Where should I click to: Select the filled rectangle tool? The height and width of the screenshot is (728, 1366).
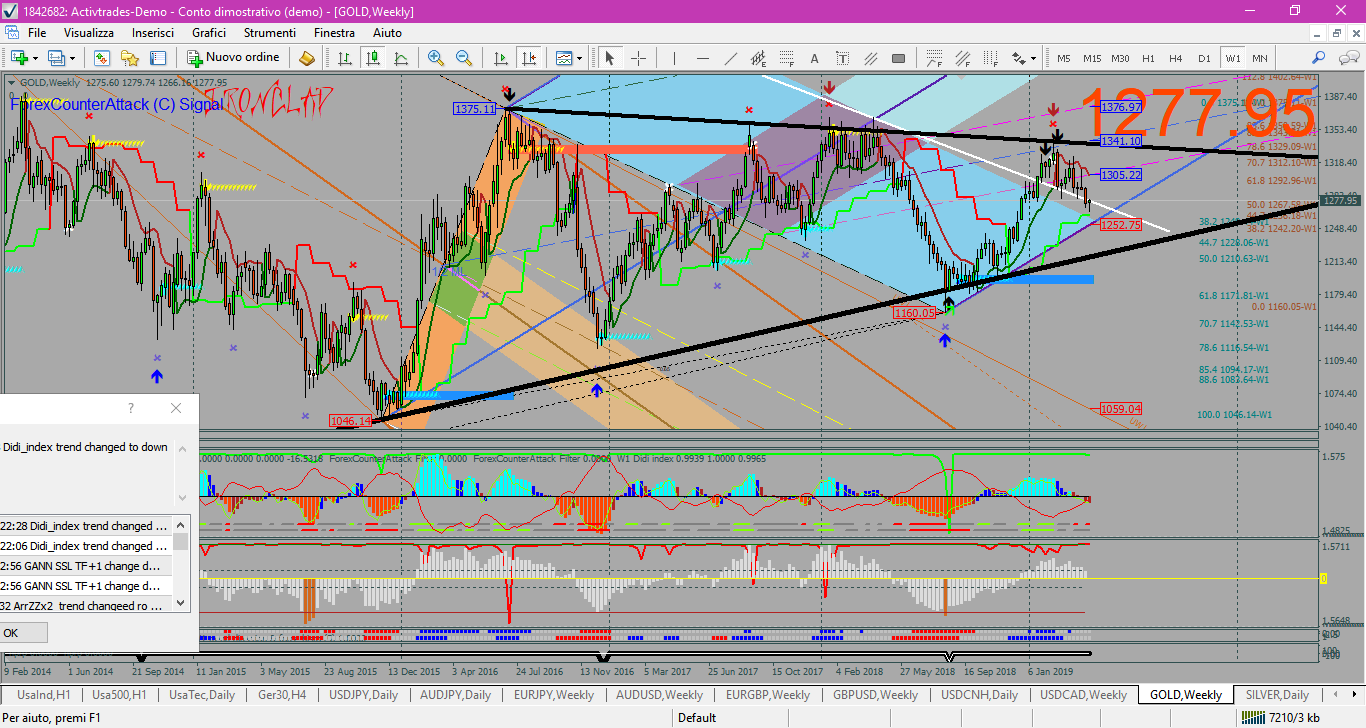[898, 57]
